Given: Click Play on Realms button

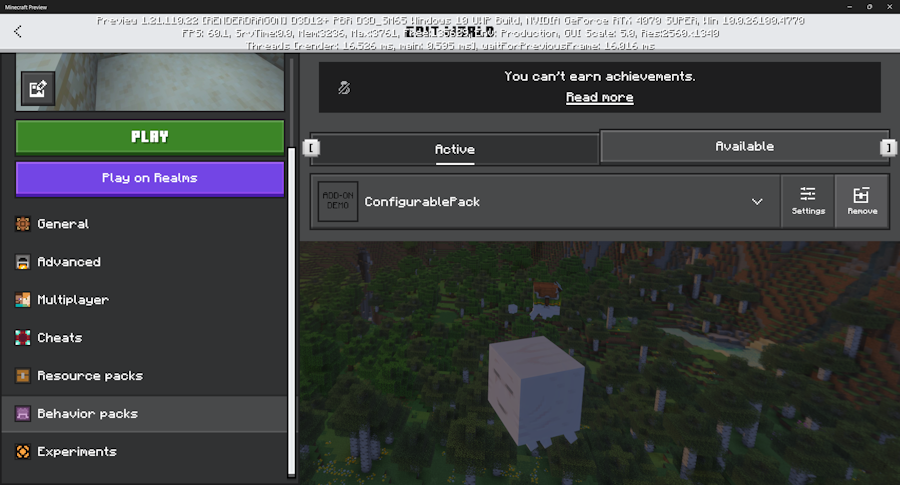Looking at the screenshot, I should (x=150, y=179).
